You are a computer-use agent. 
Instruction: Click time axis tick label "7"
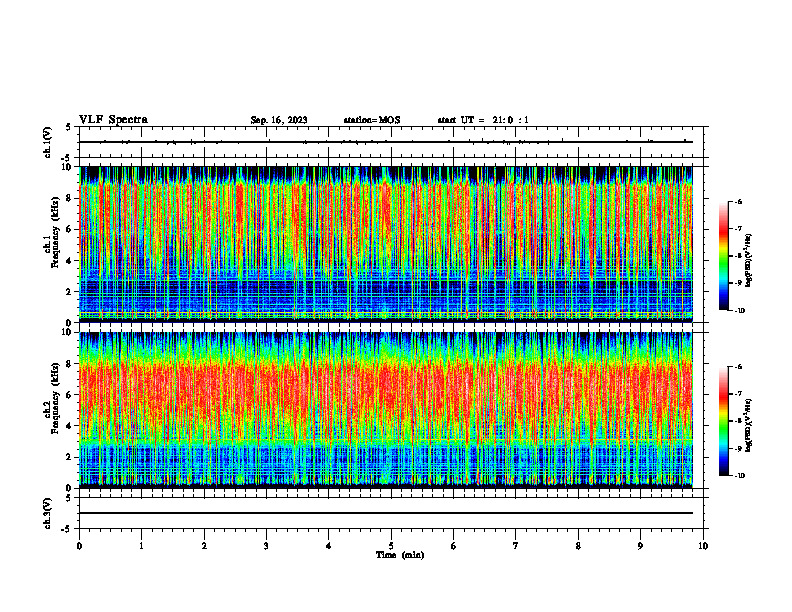pyautogui.click(x=516, y=546)
